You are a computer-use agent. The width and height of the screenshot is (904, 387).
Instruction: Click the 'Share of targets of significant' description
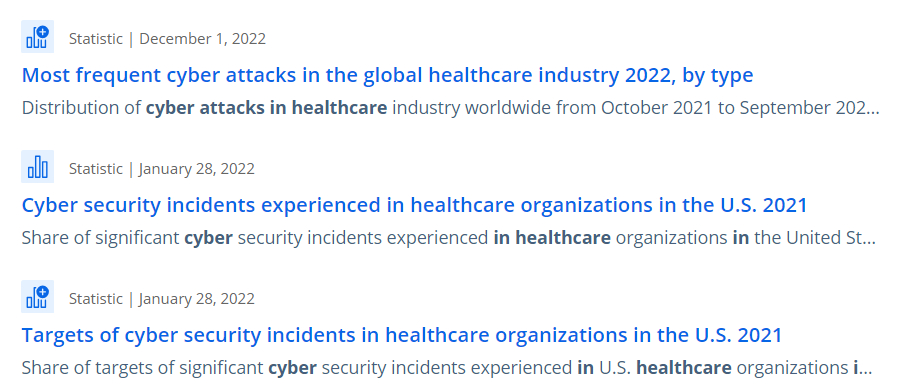pos(447,367)
